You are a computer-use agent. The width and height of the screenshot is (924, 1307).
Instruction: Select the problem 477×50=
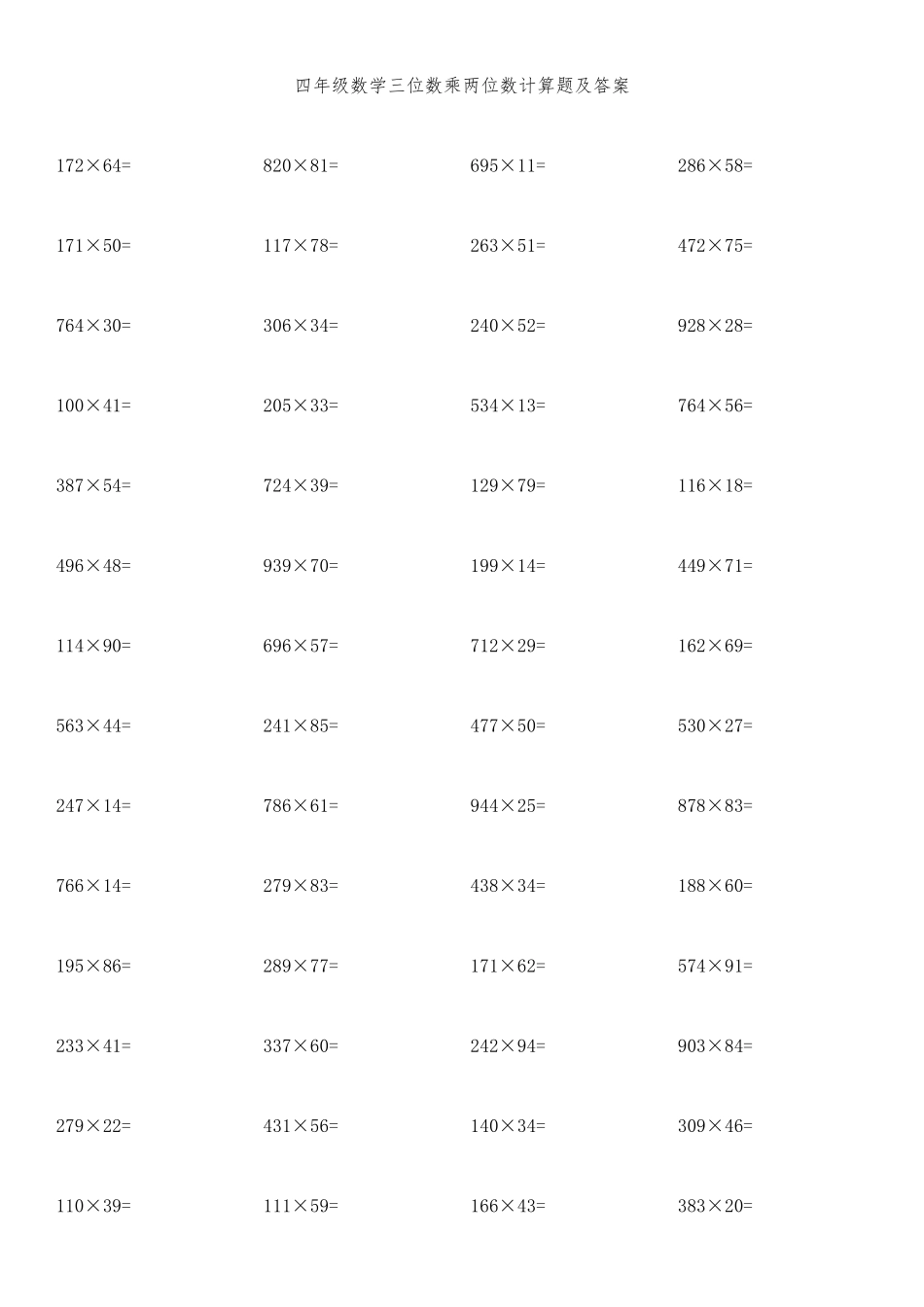tap(508, 725)
